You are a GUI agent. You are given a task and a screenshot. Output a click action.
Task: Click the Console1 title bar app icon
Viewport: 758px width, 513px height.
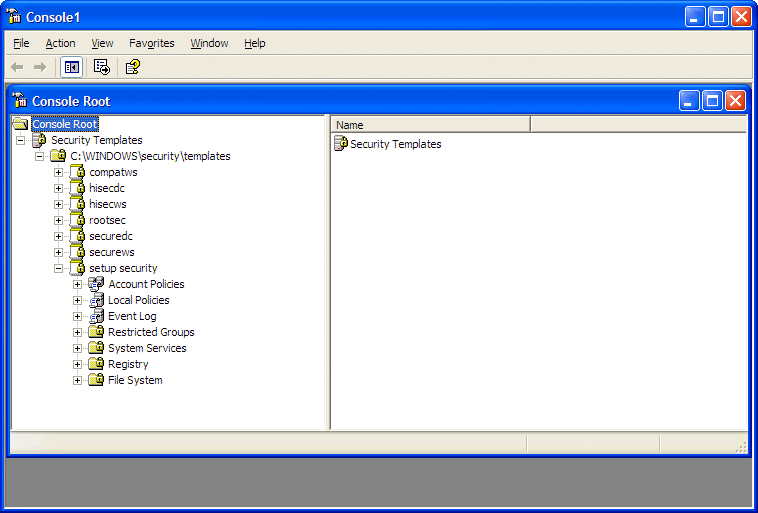point(14,17)
